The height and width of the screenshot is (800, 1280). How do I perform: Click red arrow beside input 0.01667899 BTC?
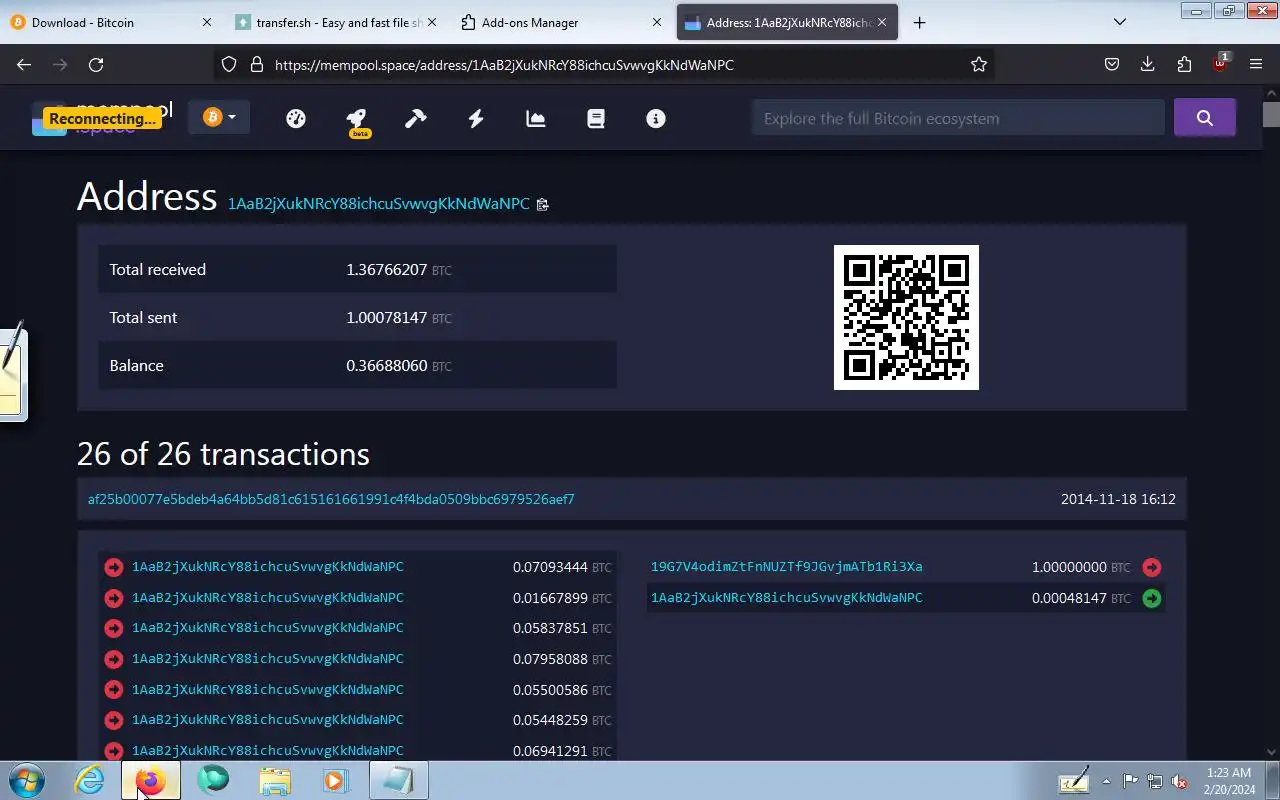(x=114, y=598)
